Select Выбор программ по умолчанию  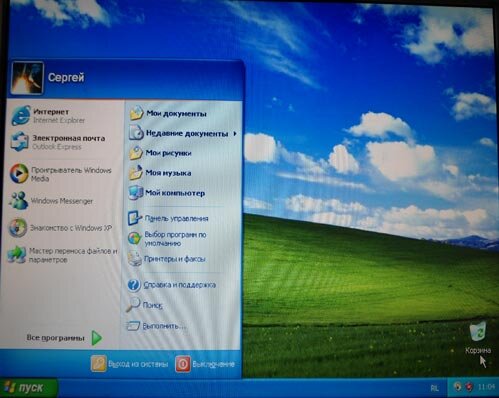coord(175,239)
